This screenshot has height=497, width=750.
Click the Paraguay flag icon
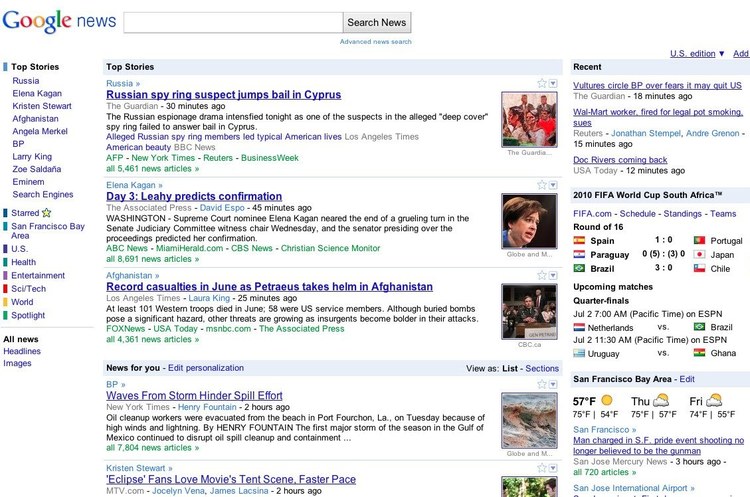click(579, 254)
